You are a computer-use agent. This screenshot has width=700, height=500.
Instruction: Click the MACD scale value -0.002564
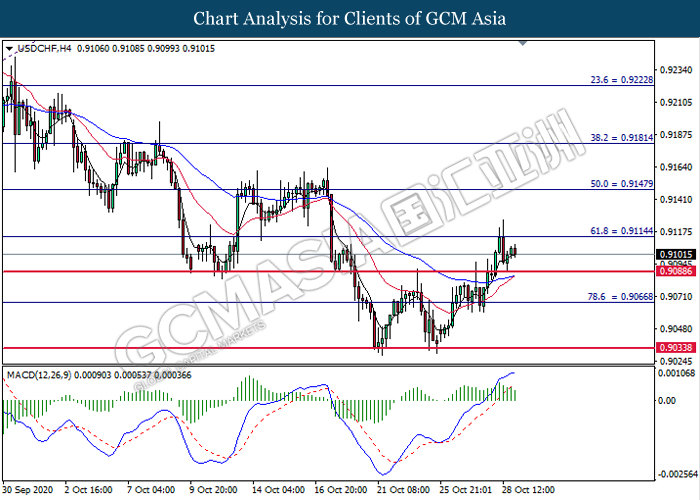(677, 474)
